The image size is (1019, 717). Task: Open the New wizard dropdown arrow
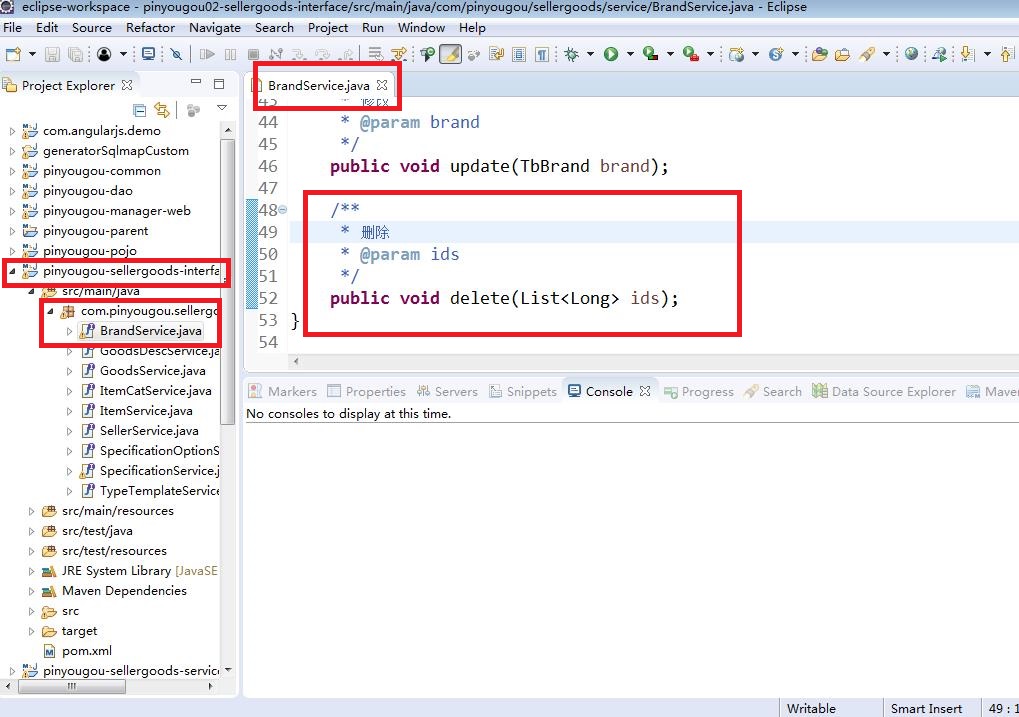coord(32,55)
